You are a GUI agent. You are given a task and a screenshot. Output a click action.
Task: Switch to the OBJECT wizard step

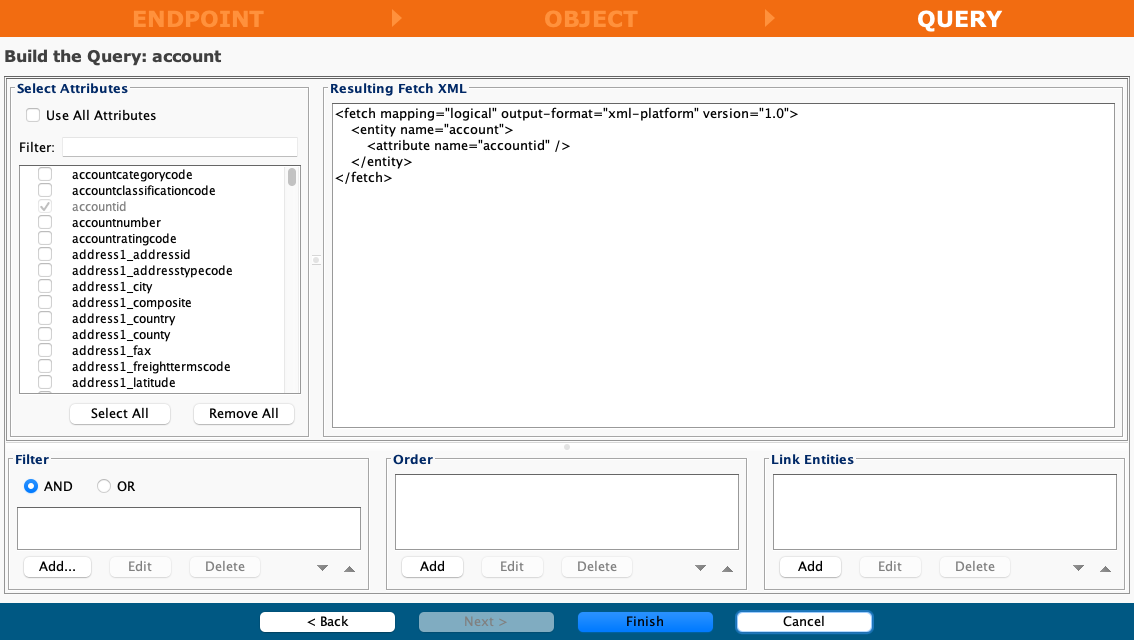click(x=590, y=19)
